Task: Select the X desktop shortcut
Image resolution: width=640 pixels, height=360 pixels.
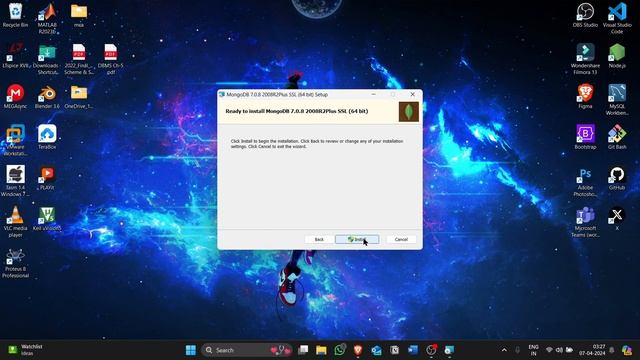Action: click(x=617, y=219)
